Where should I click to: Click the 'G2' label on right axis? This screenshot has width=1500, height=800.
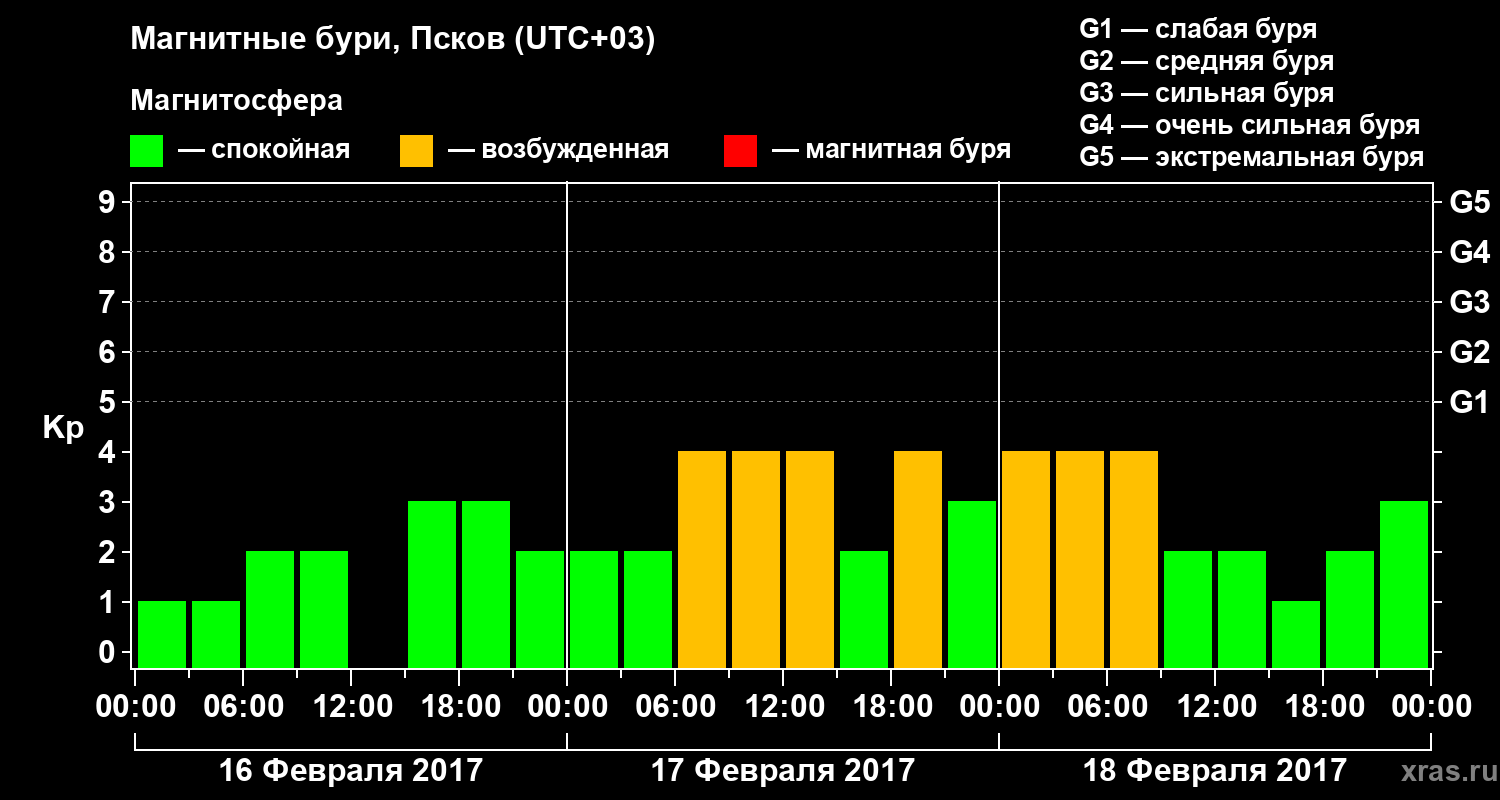coord(1469,352)
